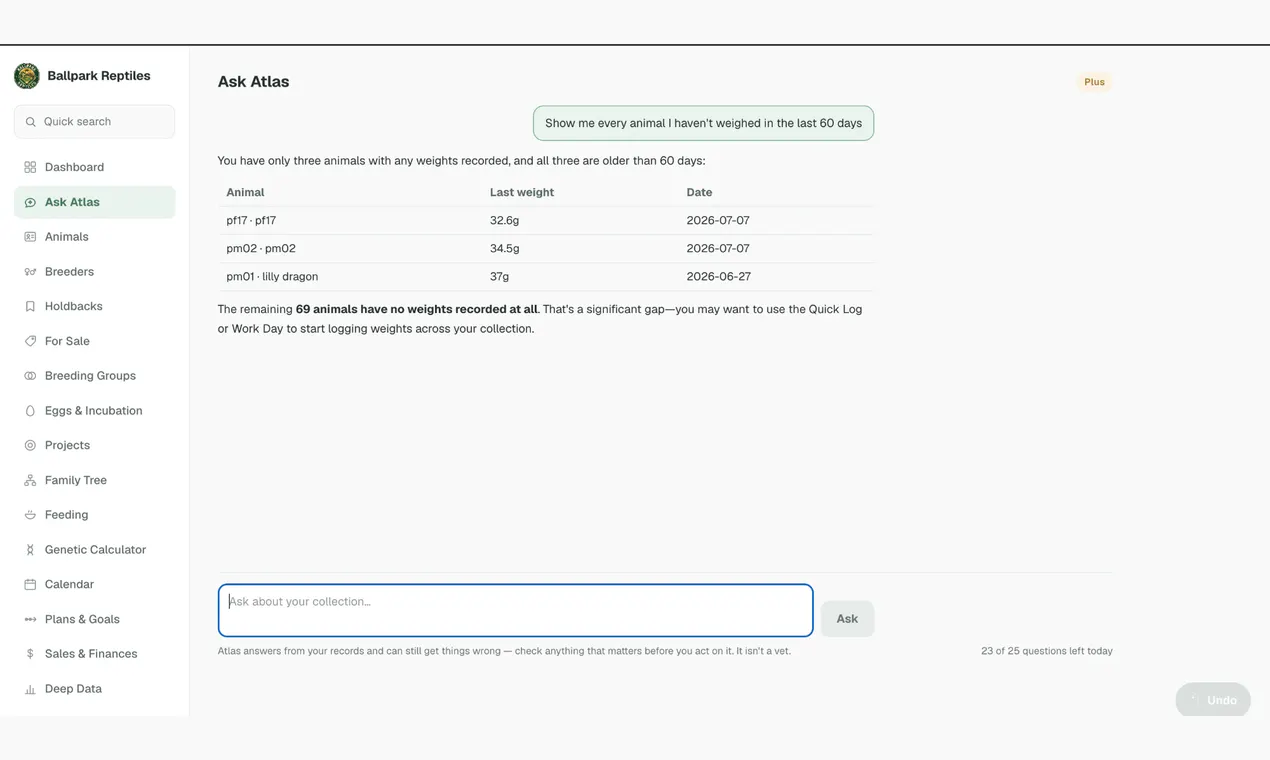Click the 37g last weight value

(499, 276)
